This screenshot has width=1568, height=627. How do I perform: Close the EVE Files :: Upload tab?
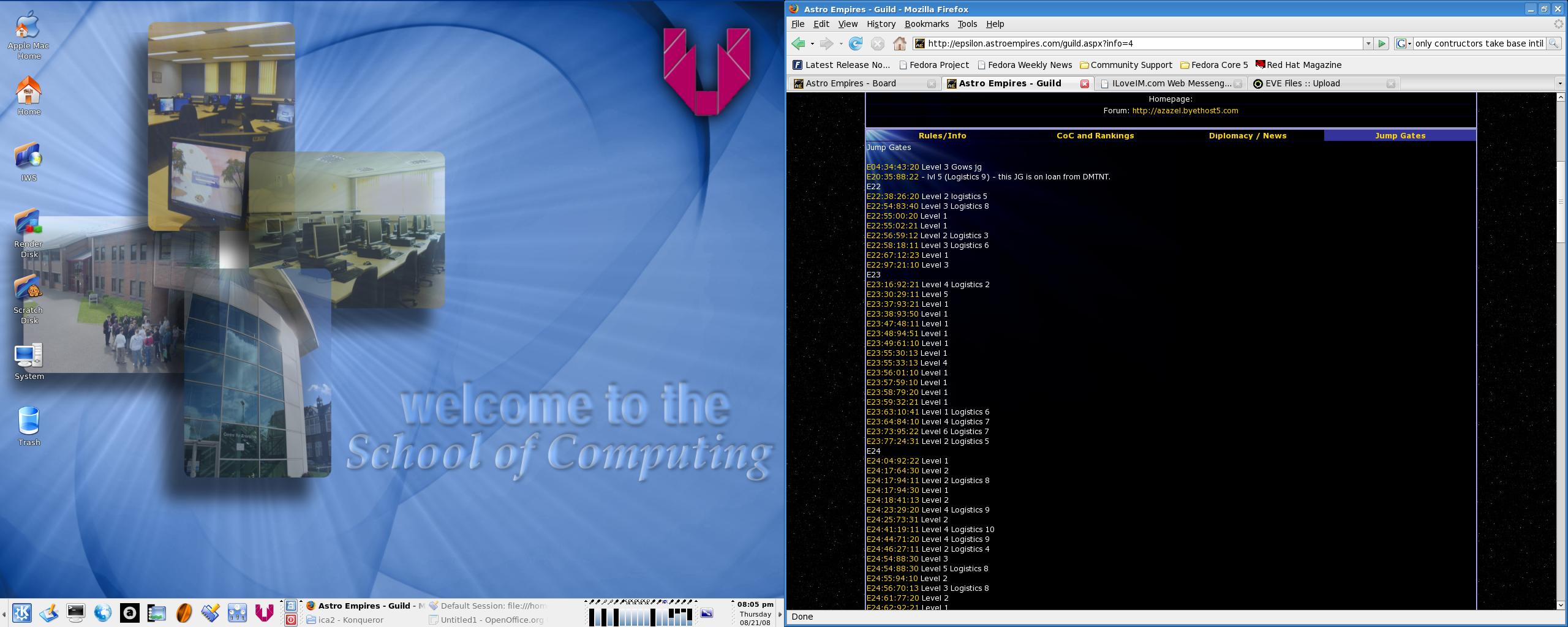point(1391,84)
